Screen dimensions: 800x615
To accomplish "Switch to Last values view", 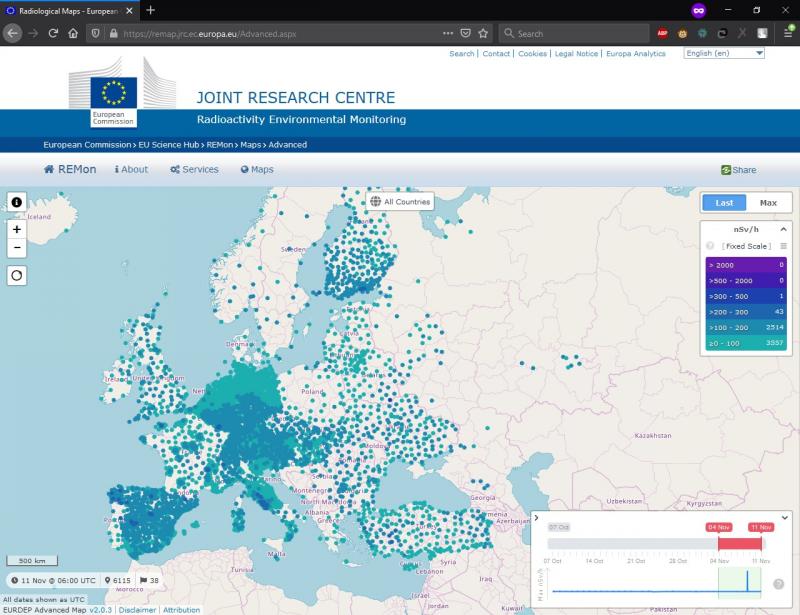I will [x=724, y=203].
